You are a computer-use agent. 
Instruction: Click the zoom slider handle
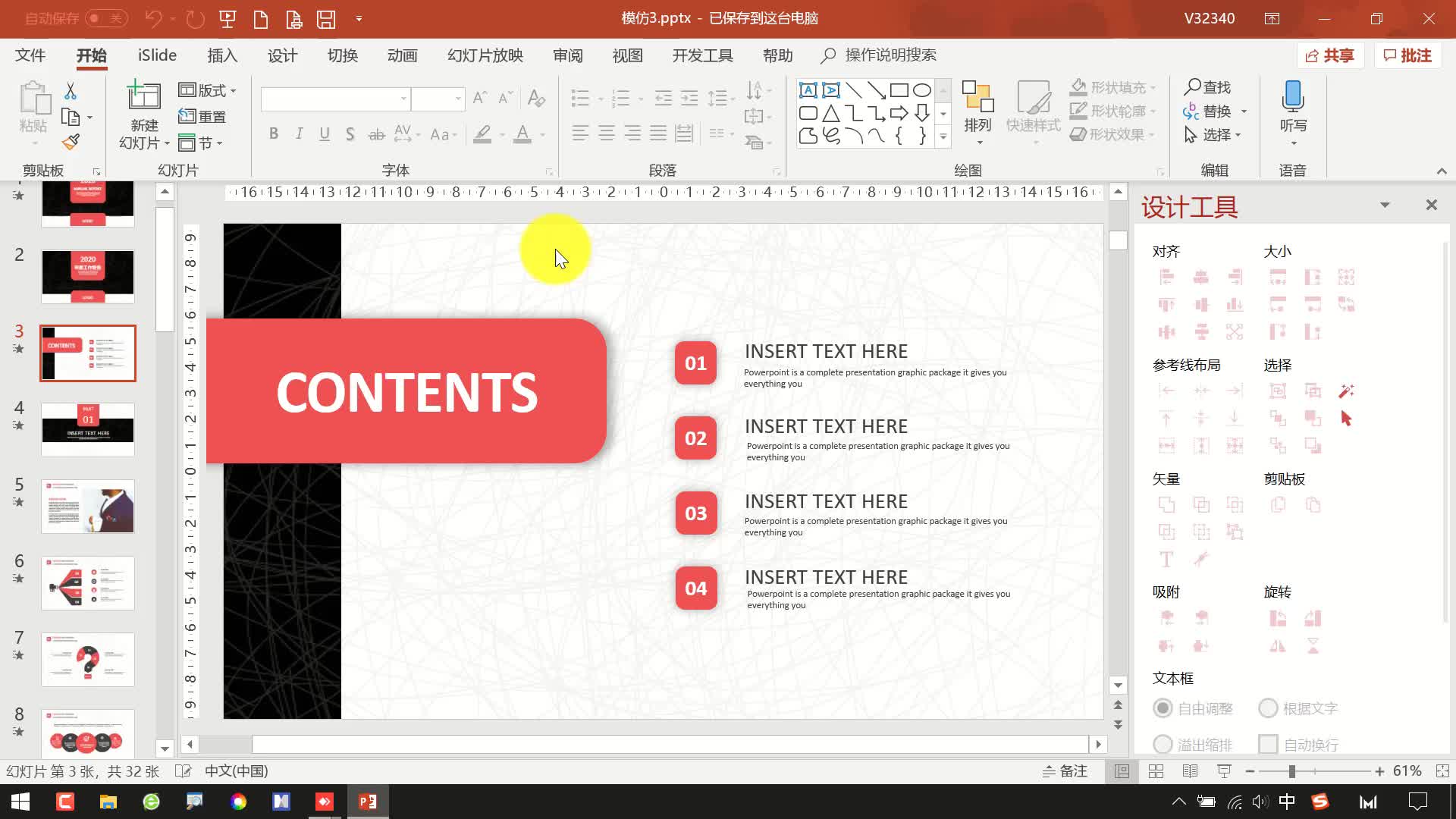pos(1291,771)
